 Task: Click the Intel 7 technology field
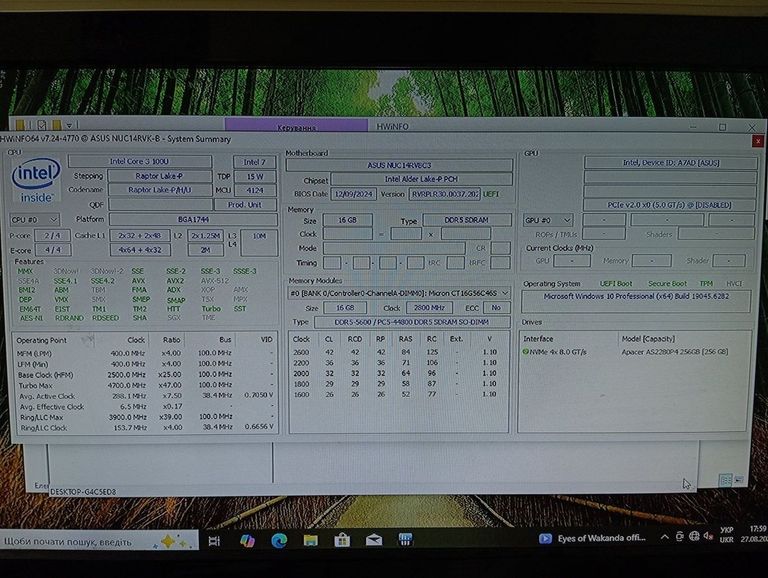pos(254,162)
